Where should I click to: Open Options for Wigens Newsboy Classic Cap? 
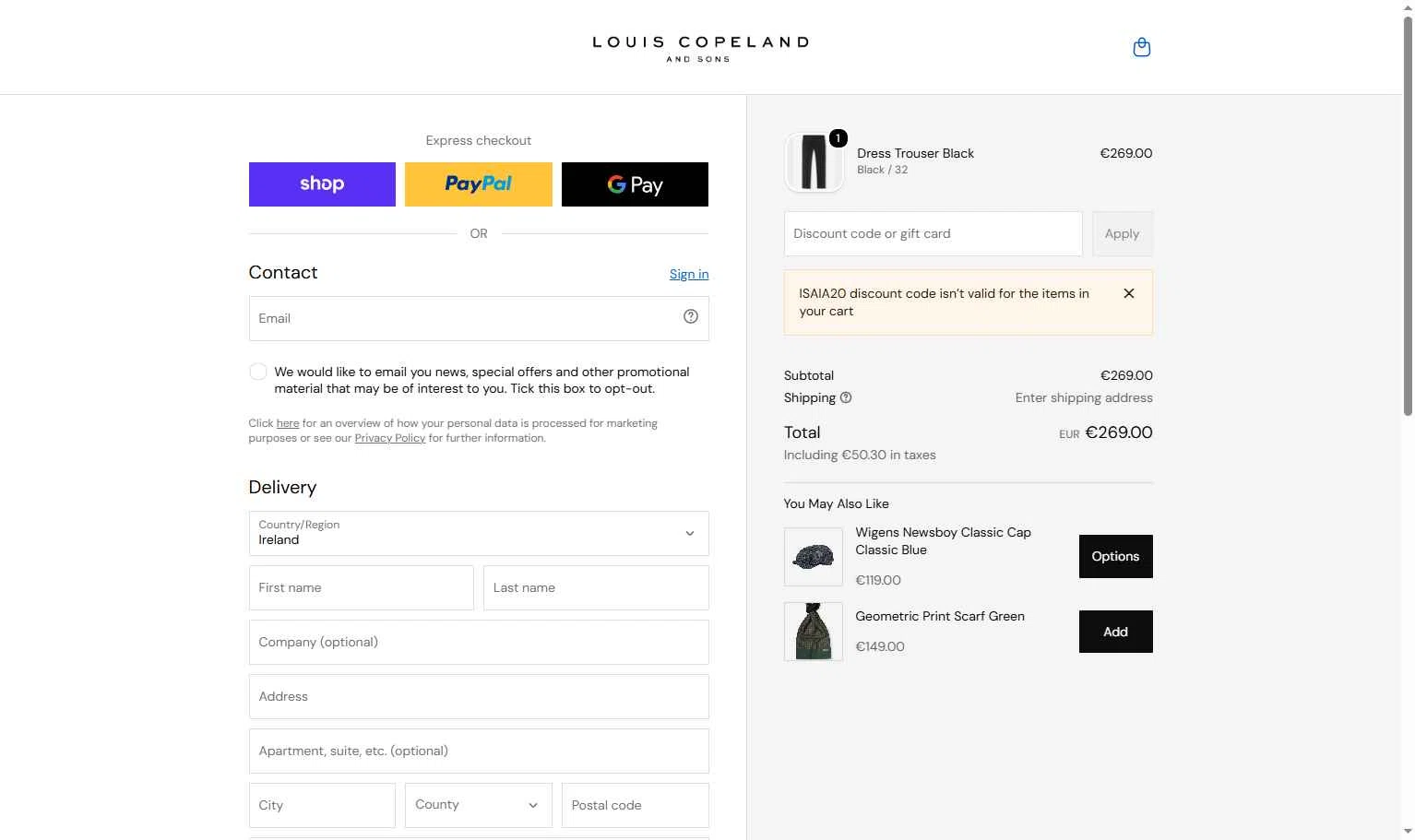pos(1115,556)
